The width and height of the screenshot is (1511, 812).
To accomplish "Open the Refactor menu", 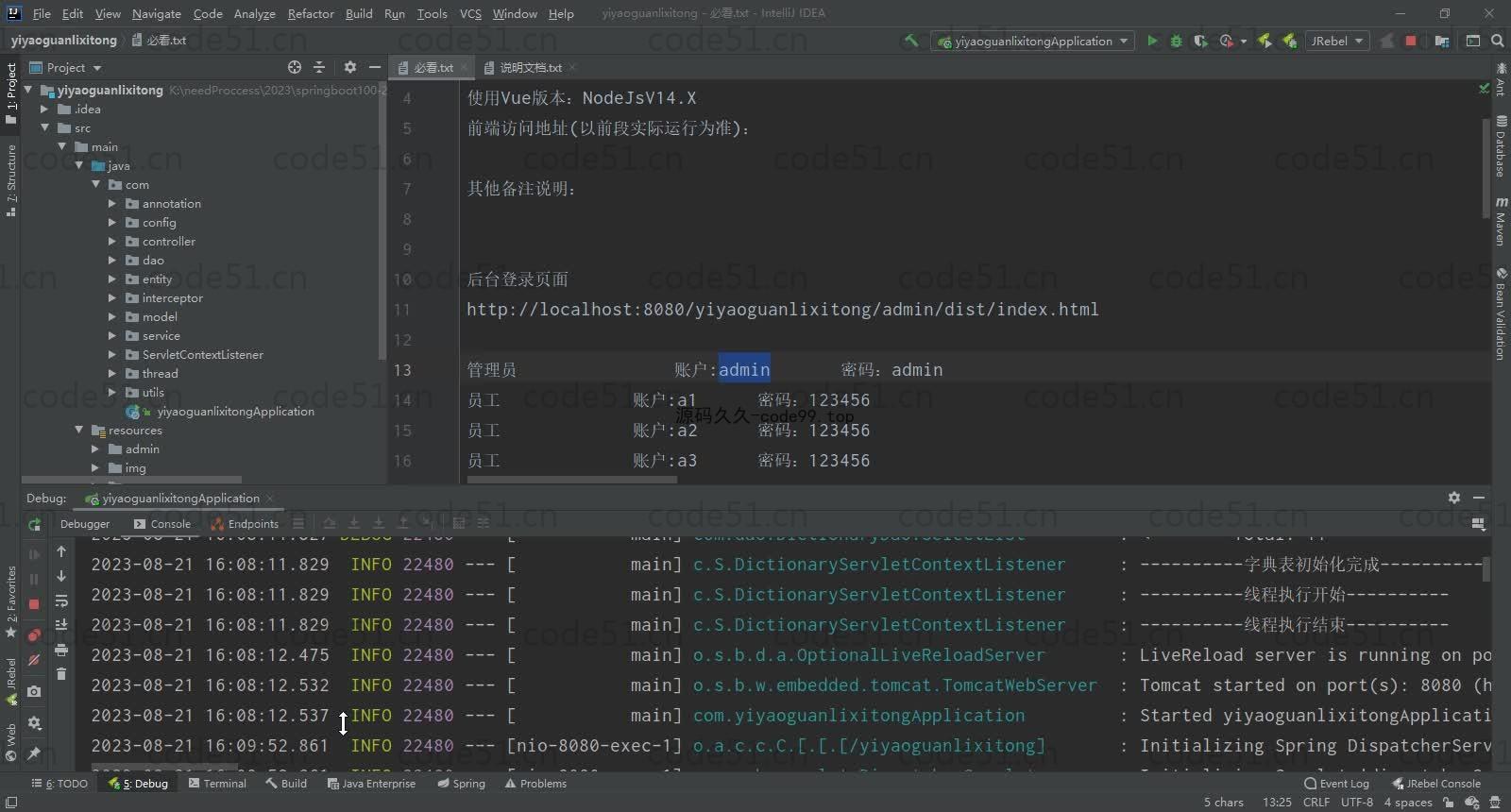I will click(311, 13).
